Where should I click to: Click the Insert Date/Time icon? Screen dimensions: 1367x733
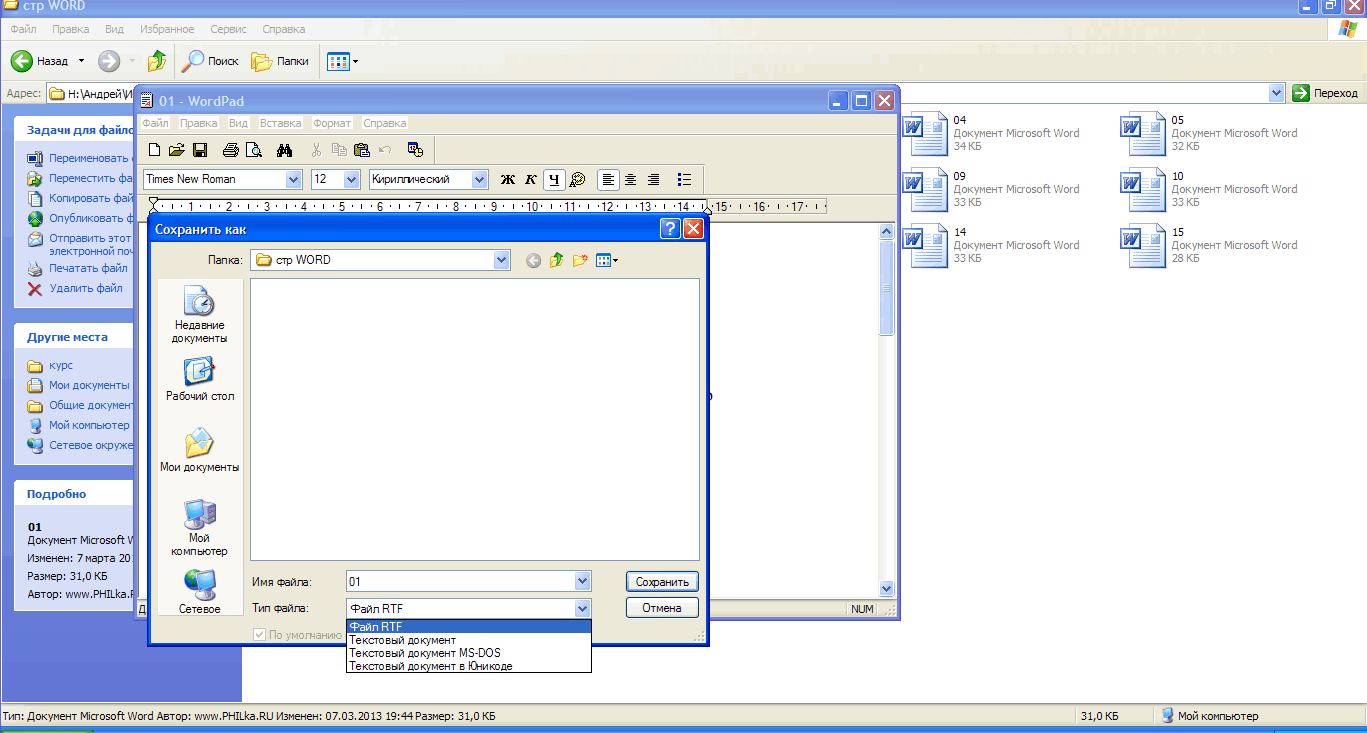tap(415, 151)
